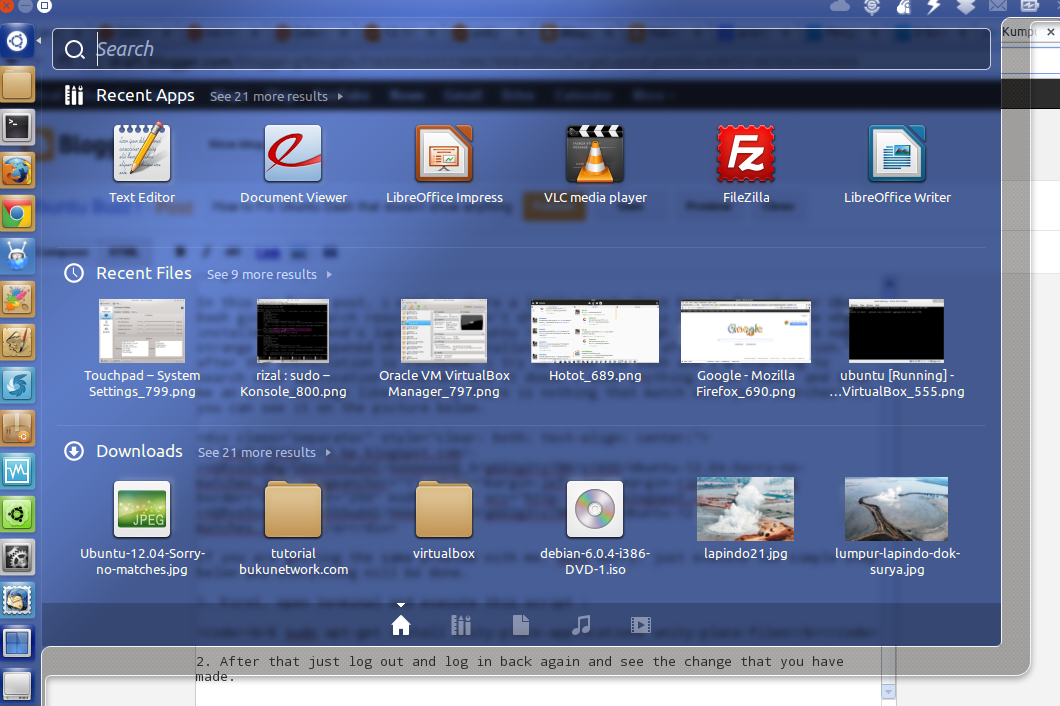Expand Recent Apps to see 21 more results
The width and height of the screenshot is (1060, 706).
tap(268, 96)
